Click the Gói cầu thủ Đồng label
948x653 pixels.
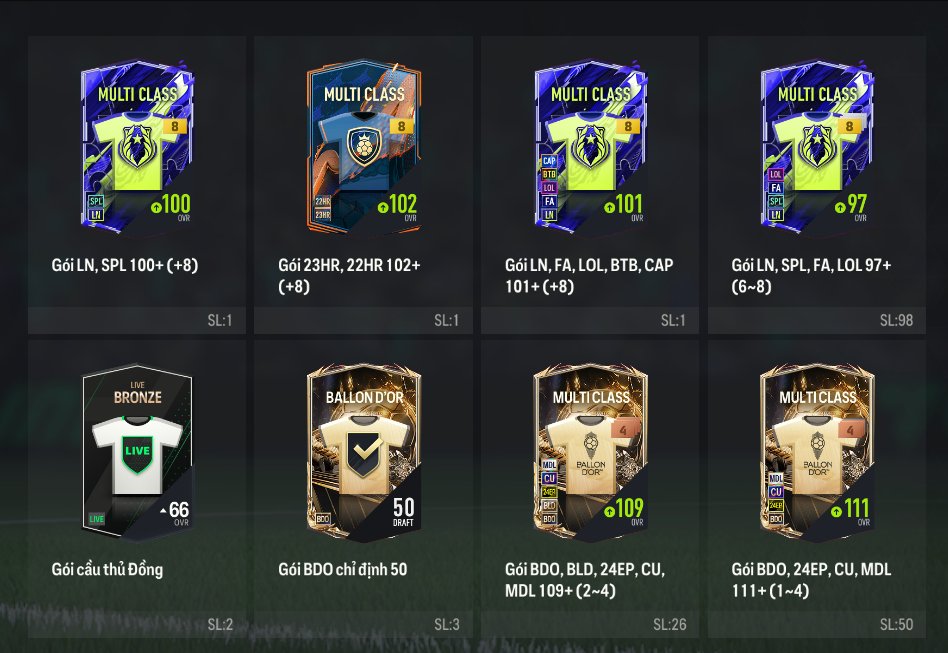(x=107, y=569)
